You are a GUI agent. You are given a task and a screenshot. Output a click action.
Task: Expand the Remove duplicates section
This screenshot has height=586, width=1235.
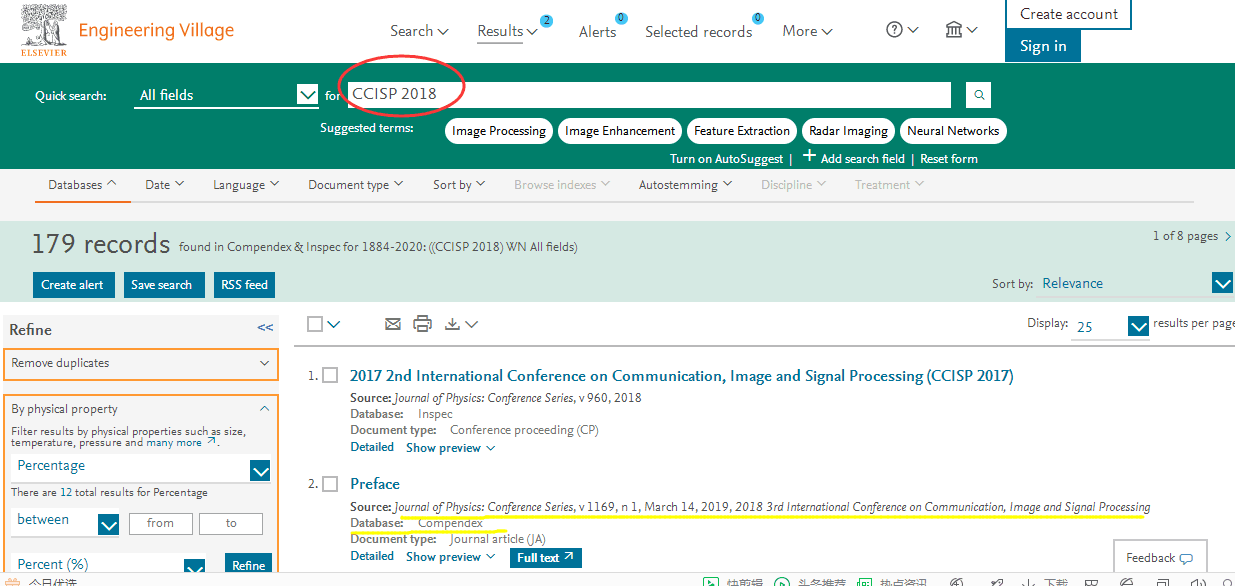click(141, 363)
